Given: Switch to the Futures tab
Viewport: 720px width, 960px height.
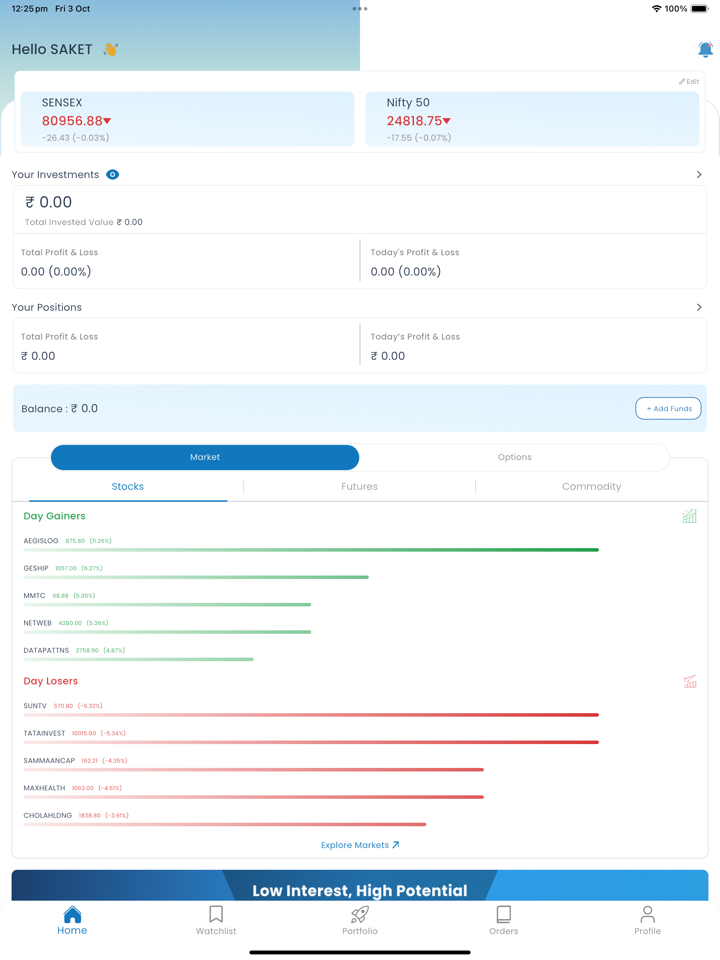Looking at the screenshot, I should point(359,487).
